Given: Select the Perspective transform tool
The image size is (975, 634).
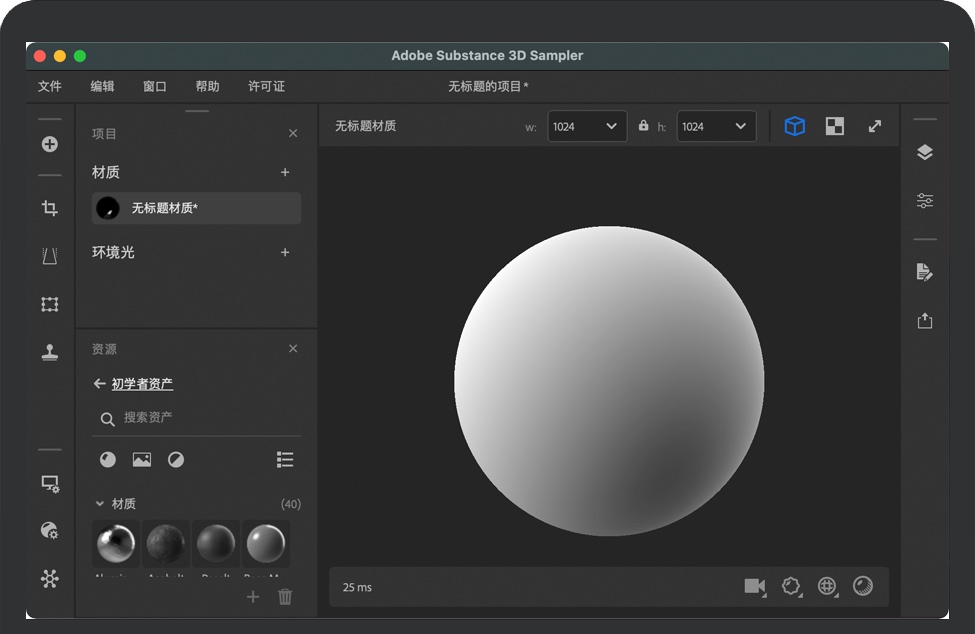Looking at the screenshot, I should click(x=49, y=256).
